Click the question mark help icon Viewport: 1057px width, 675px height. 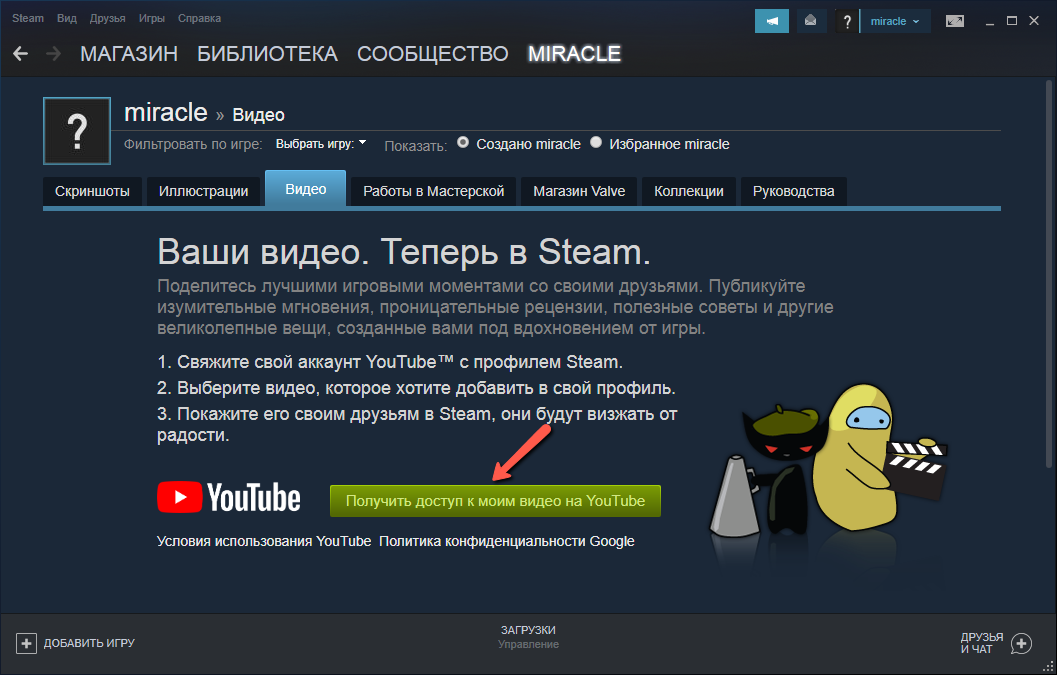tap(847, 21)
